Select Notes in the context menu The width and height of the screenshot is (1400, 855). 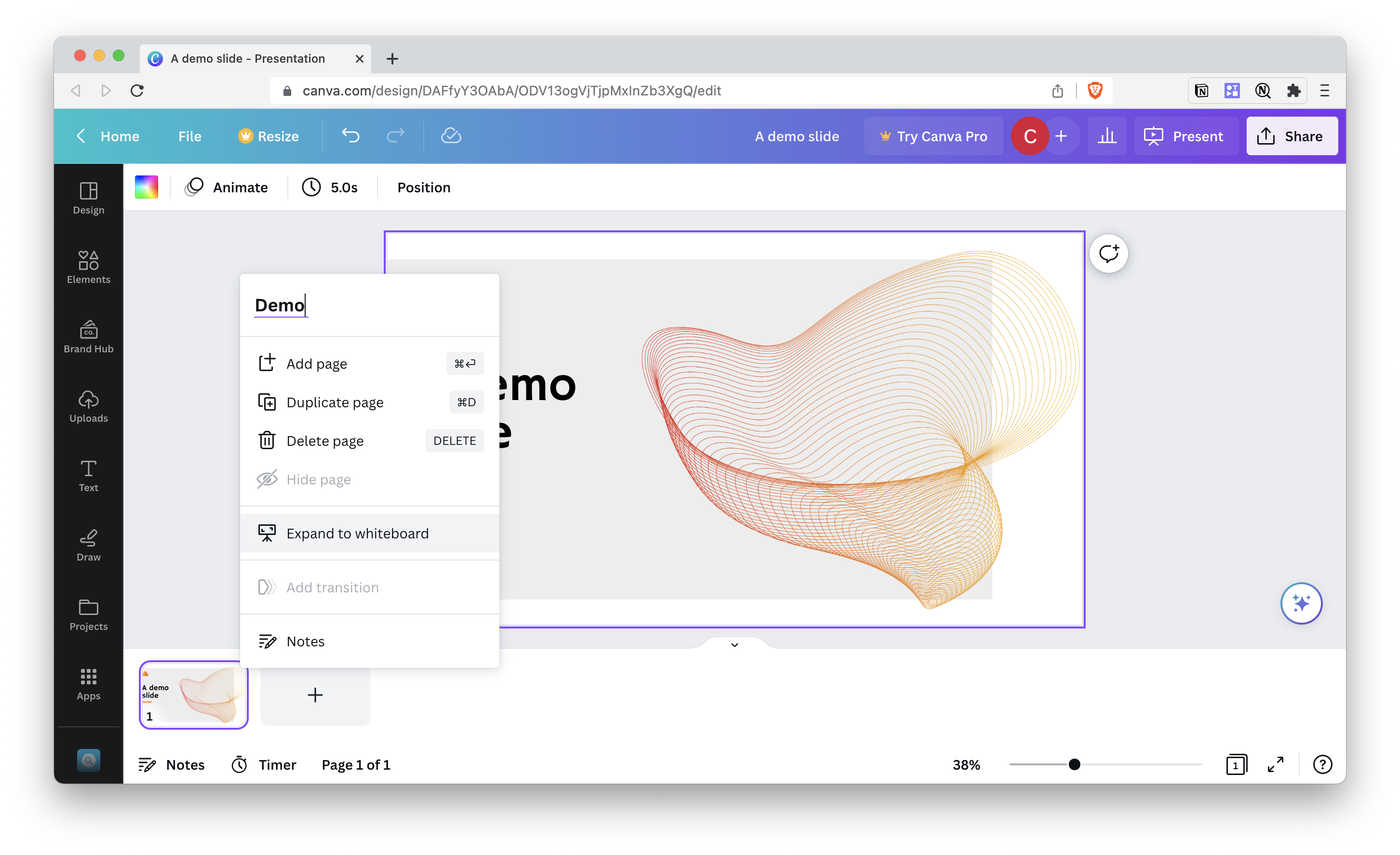[x=370, y=641]
